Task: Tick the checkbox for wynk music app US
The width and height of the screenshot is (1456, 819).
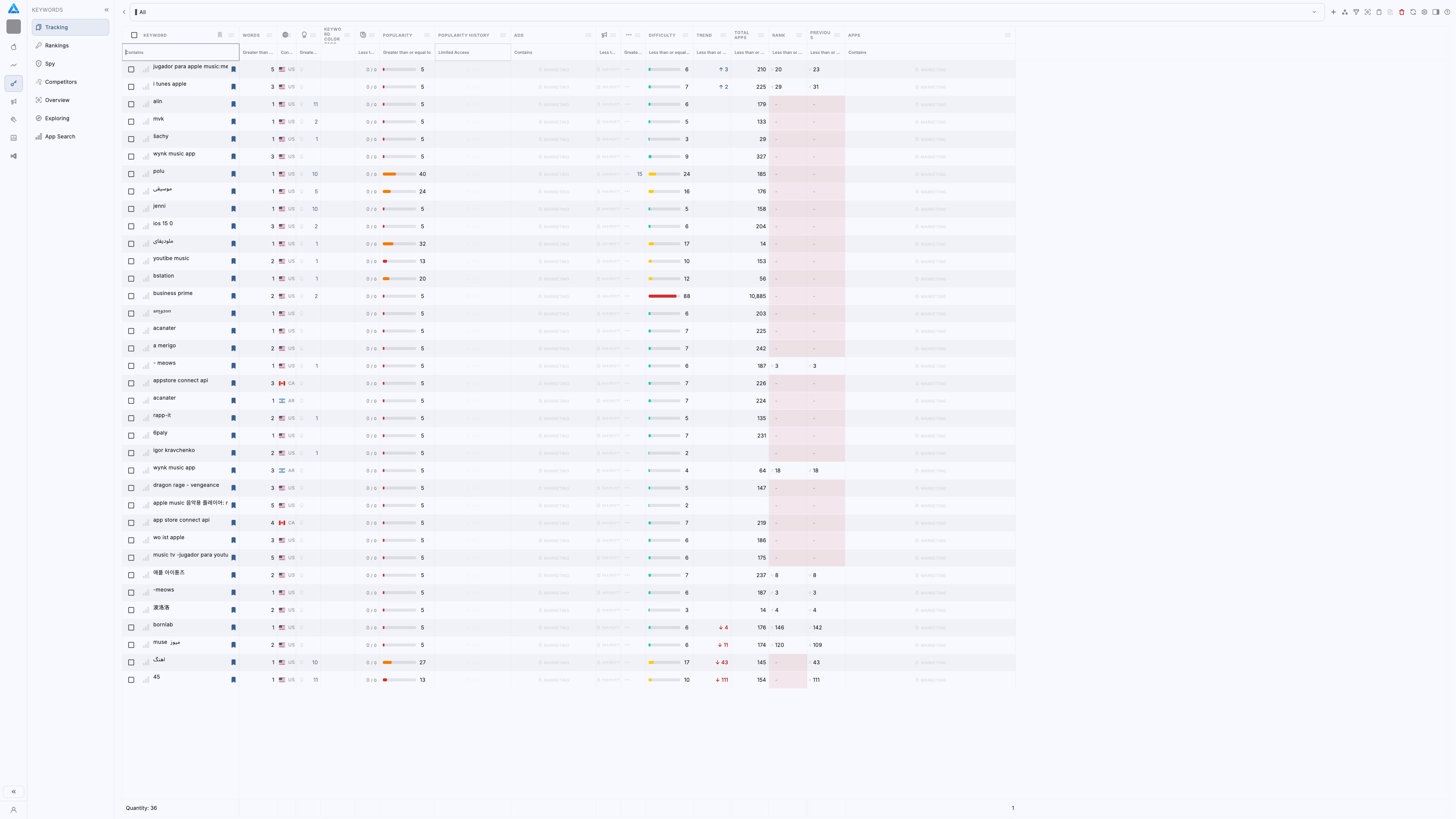Action: pyautogui.click(x=131, y=157)
